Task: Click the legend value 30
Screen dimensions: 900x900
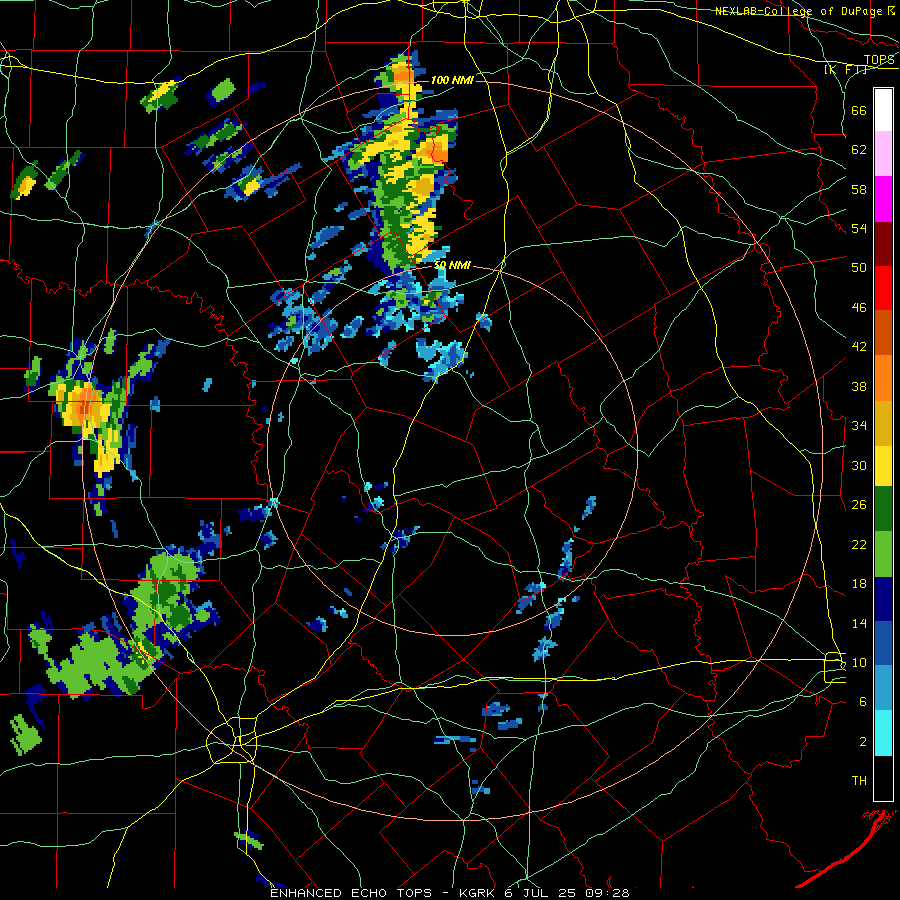Action: 859,465
